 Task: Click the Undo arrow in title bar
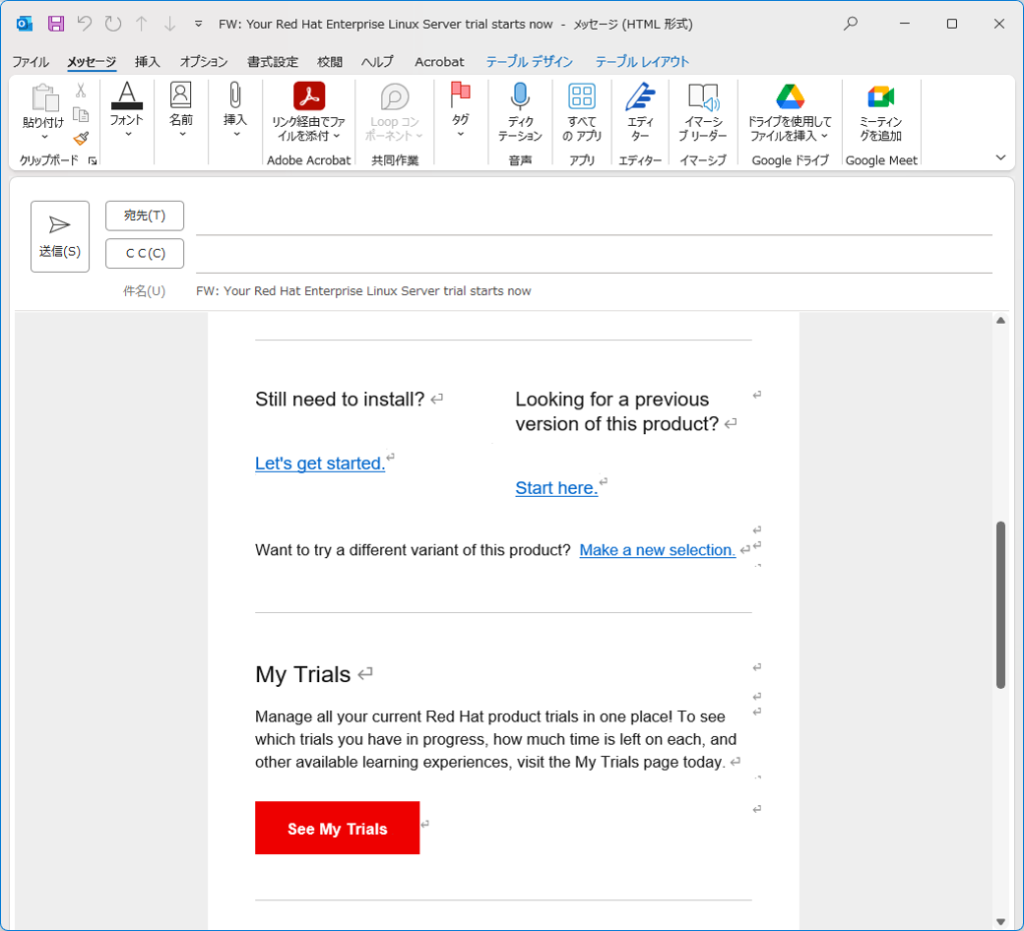pos(85,23)
